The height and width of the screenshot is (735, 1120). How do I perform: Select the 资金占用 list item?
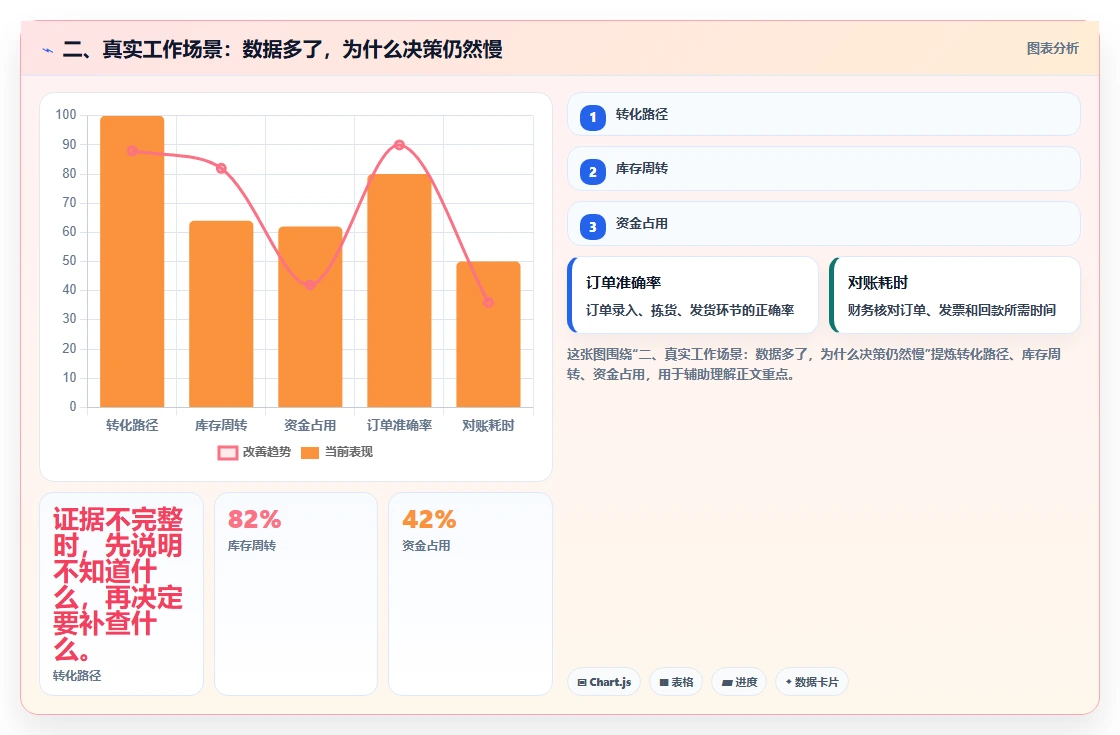pyautogui.click(x=824, y=224)
